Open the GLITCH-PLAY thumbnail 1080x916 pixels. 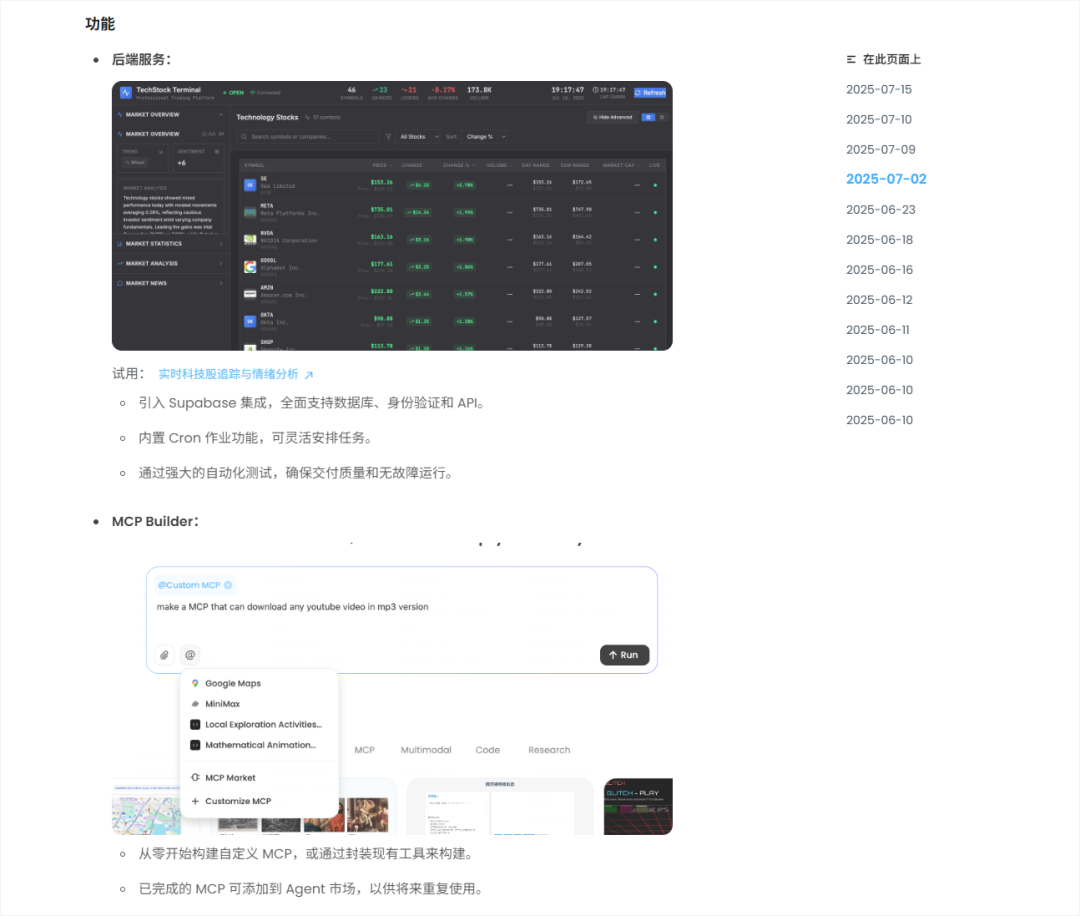[637, 806]
